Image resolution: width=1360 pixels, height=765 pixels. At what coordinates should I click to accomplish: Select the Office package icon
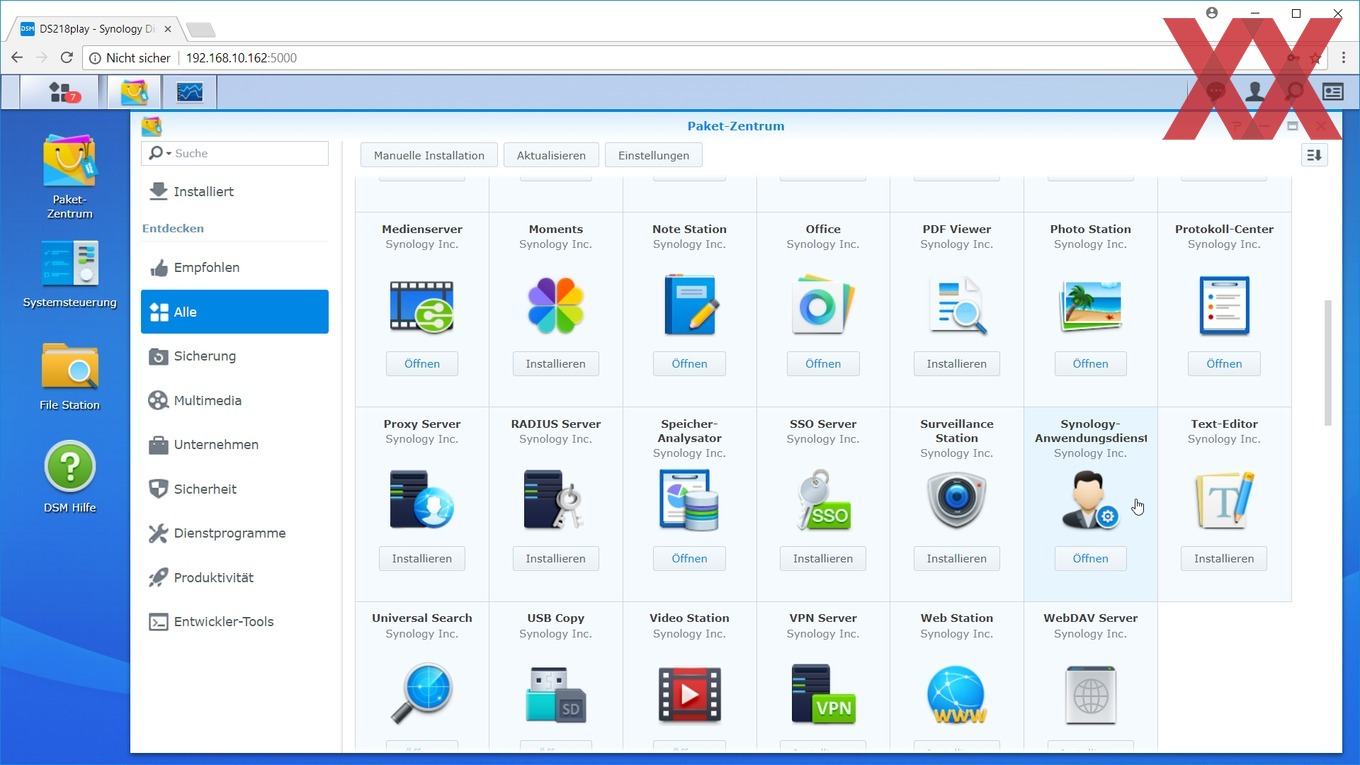(823, 305)
